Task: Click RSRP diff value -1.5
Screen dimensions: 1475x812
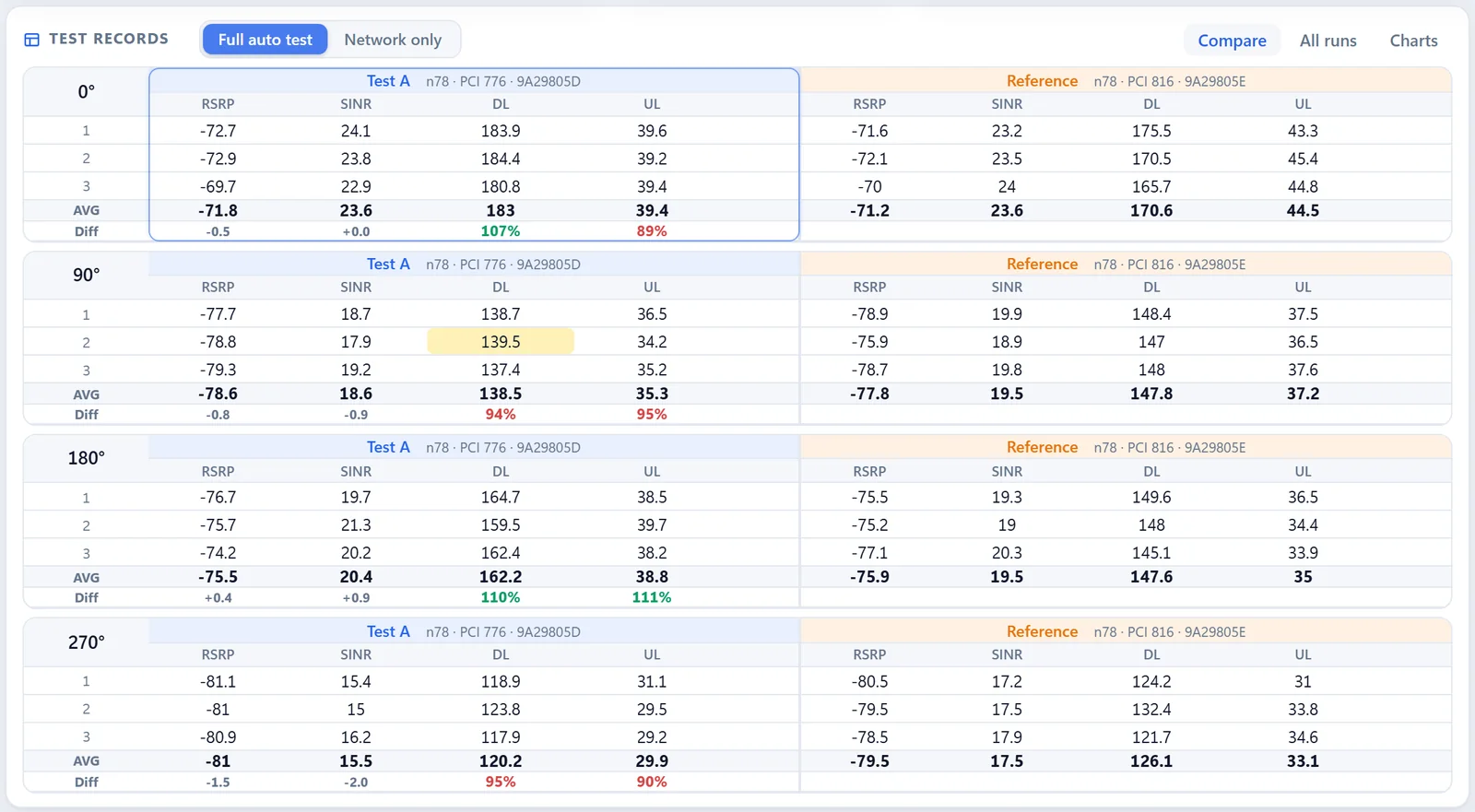Action: (x=218, y=783)
